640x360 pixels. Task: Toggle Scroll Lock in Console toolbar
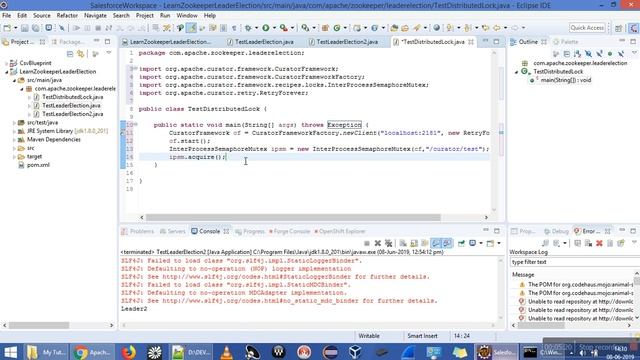(414, 243)
